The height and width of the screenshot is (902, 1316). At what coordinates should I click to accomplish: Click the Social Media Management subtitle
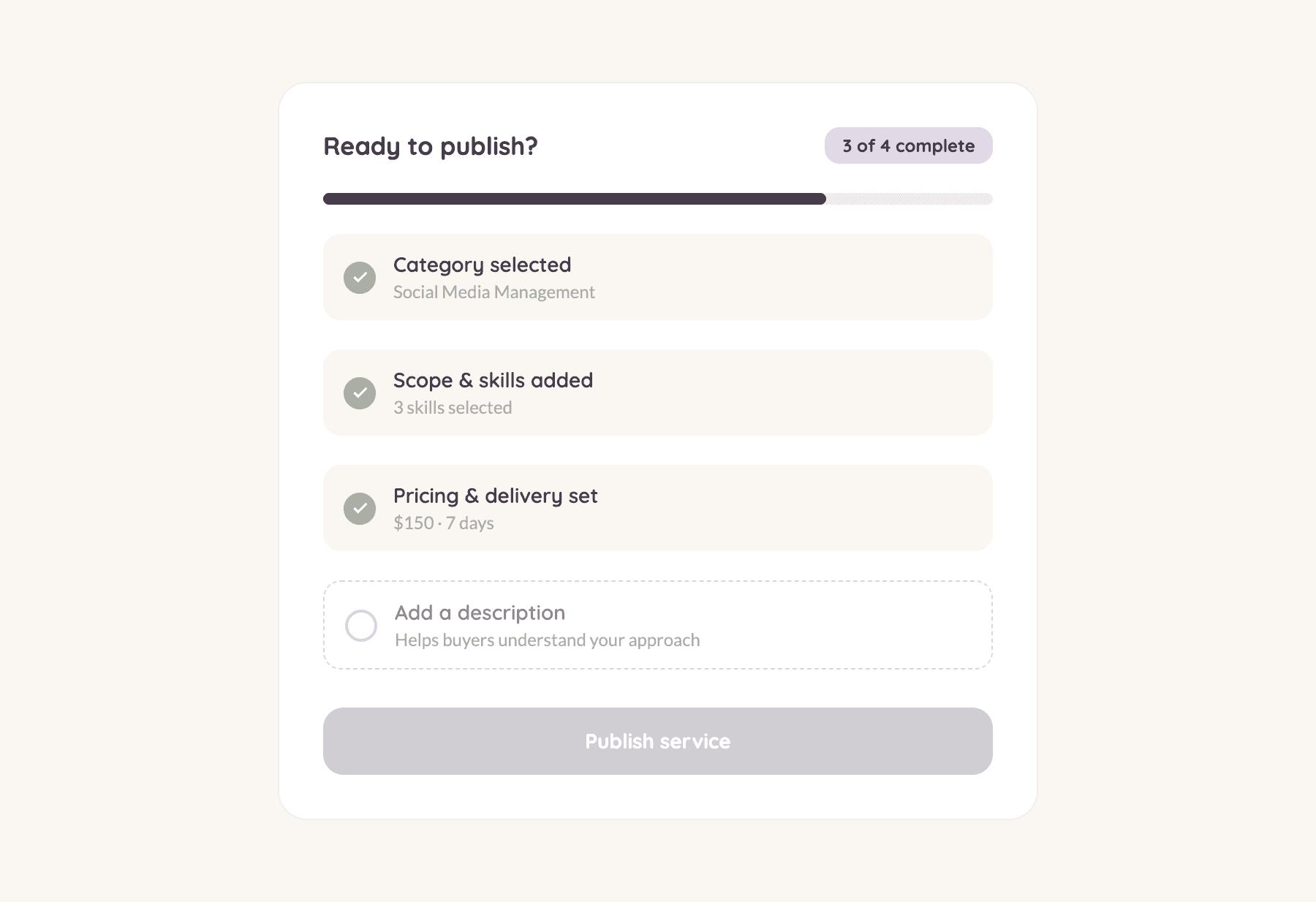494,292
